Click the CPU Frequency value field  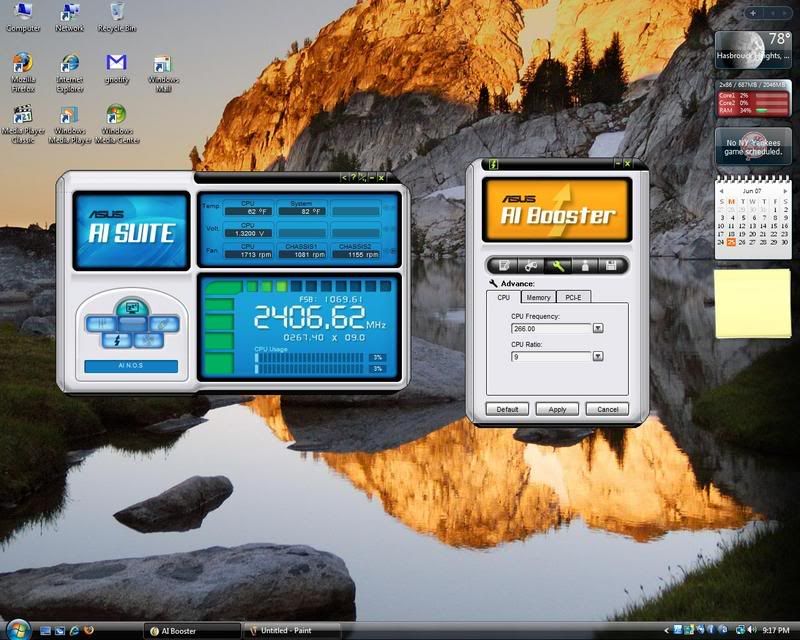552,328
